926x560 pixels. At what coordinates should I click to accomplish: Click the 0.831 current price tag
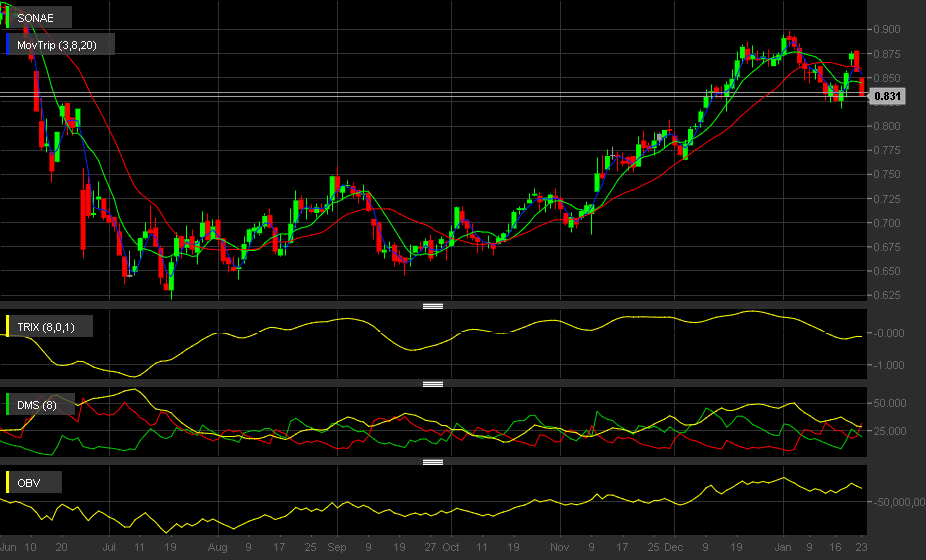coord(887,96)
